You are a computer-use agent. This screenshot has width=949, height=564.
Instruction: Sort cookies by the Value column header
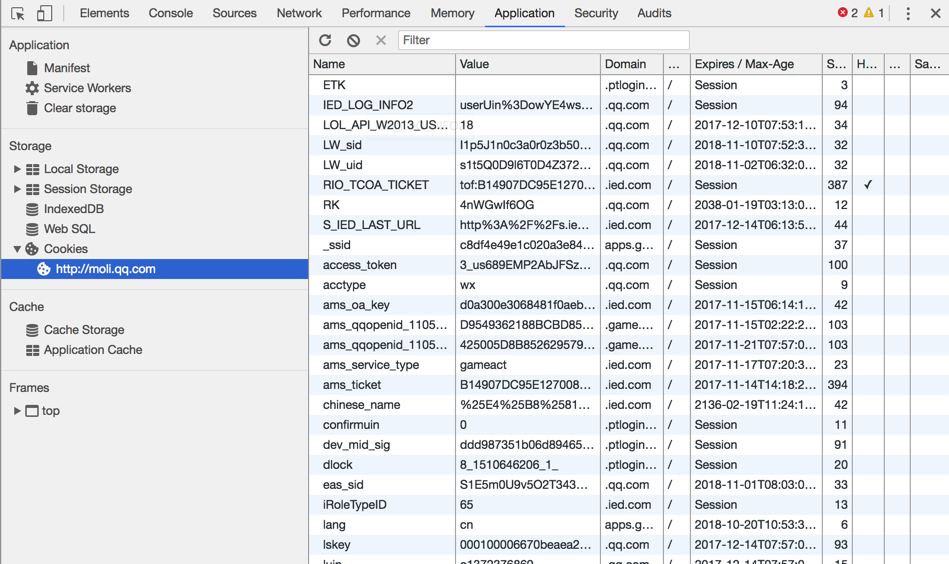(x=528, y=64)
